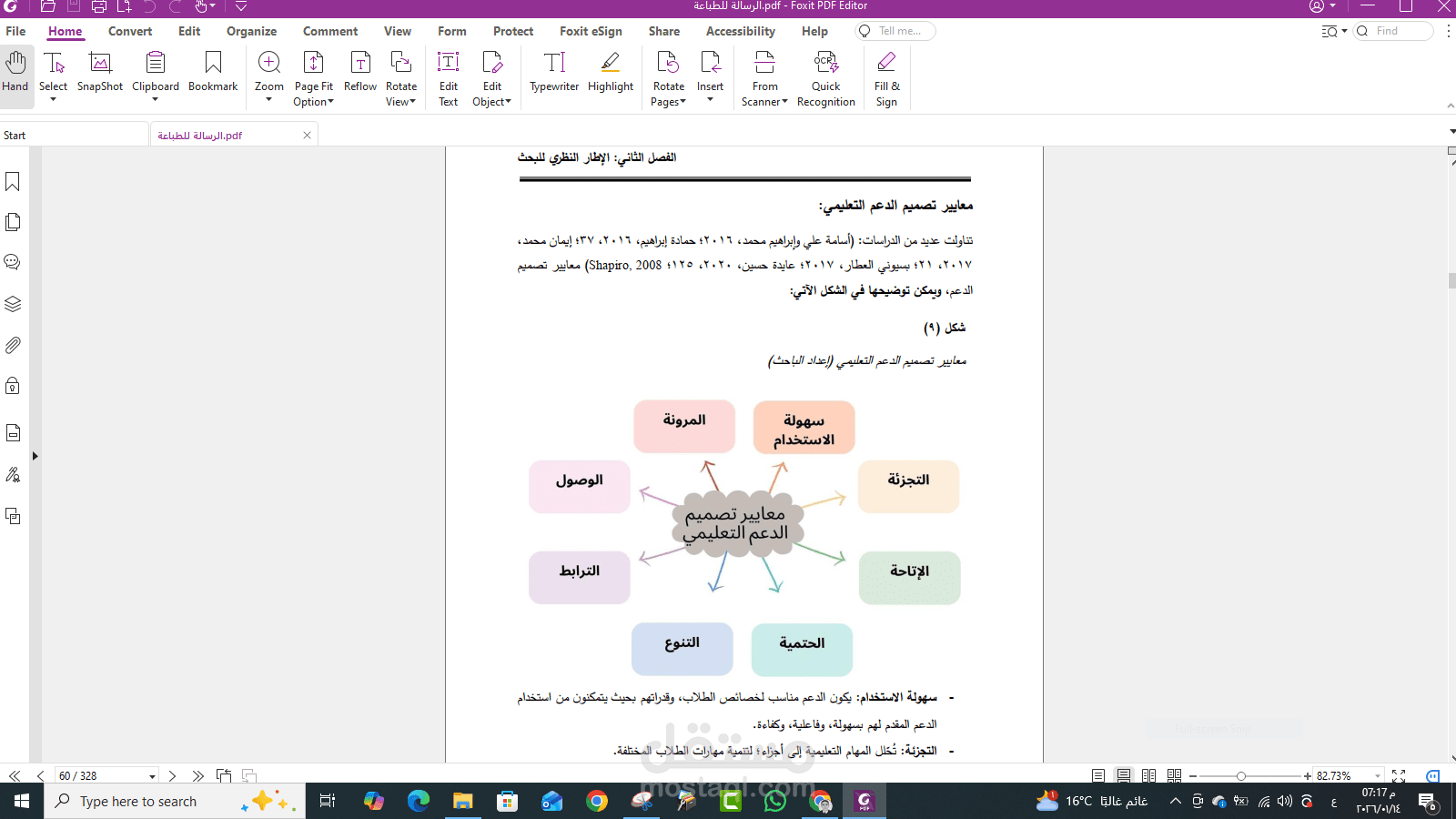This screenshot has width=1456, height=819.
Task: Toggle full screen mode
Action: [x=1400, y=776]
